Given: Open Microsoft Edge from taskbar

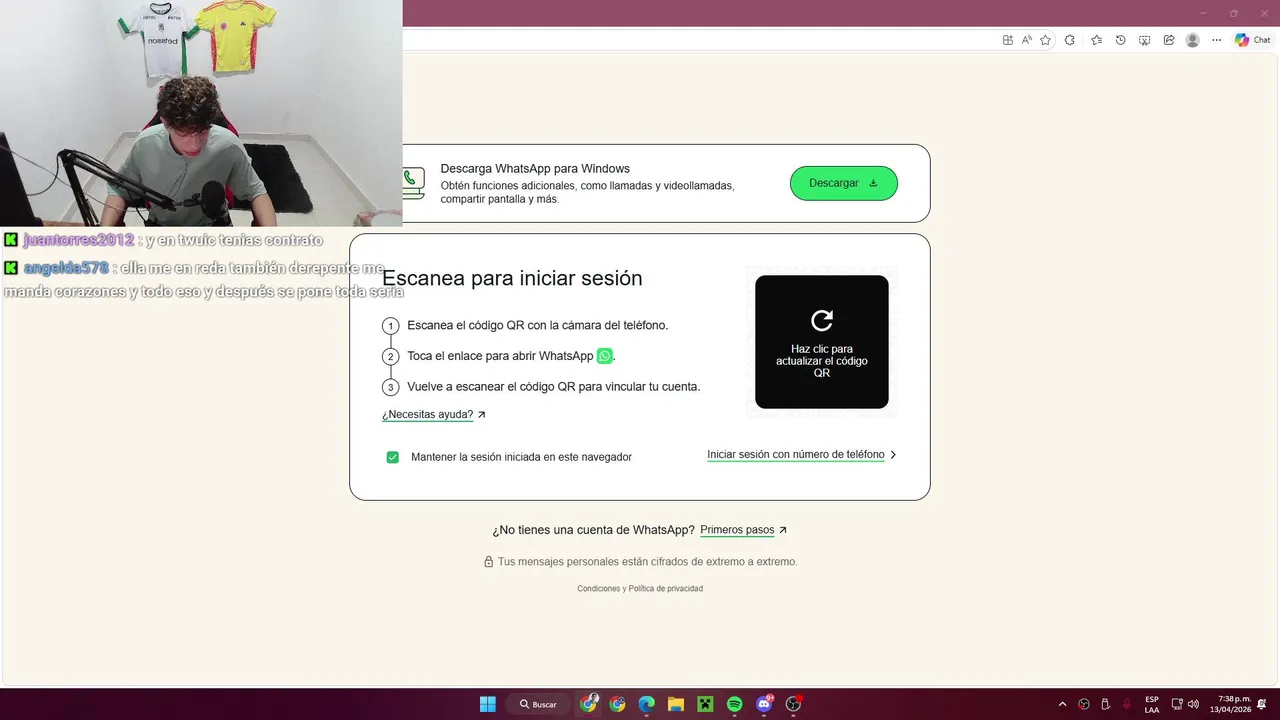Looking at the screenshot, I should [646, 704].
